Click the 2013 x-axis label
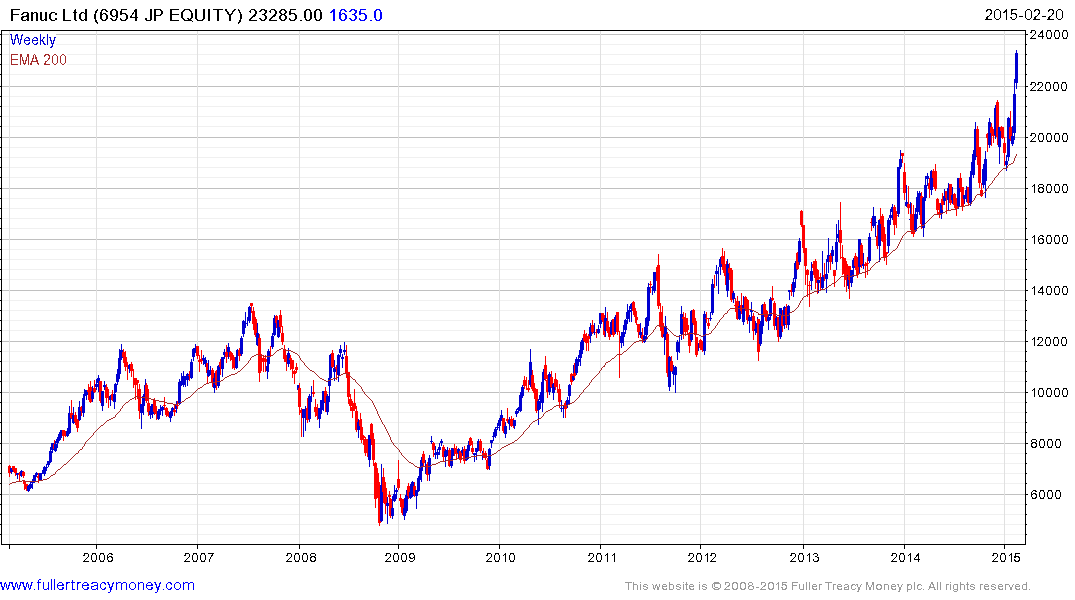Image resolution: width=1075 pixels, height=600 pixels. tap(804, 557)
